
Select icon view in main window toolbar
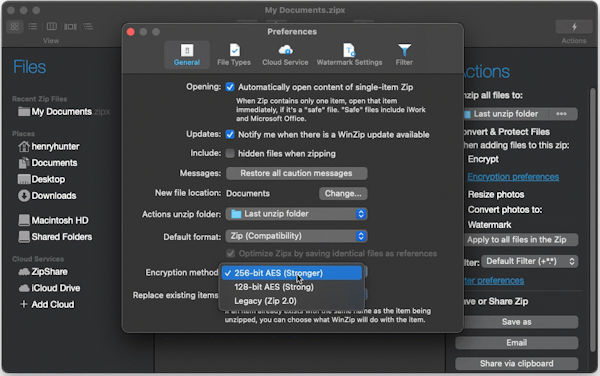coord(14,26)
